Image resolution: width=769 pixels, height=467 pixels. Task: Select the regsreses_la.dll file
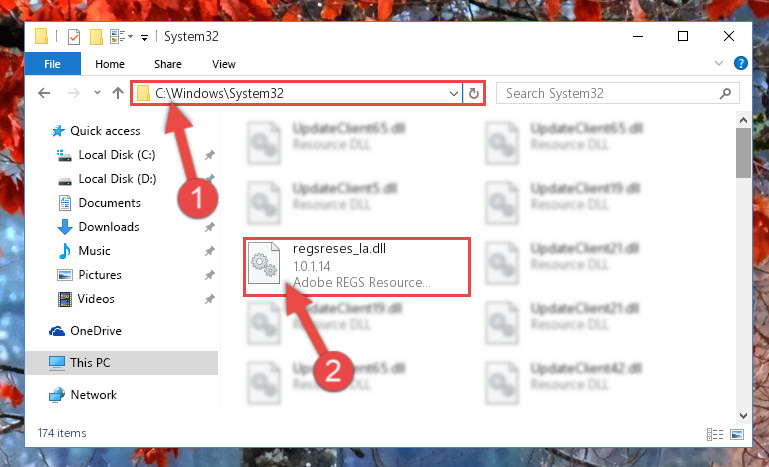tap(357, 266)
